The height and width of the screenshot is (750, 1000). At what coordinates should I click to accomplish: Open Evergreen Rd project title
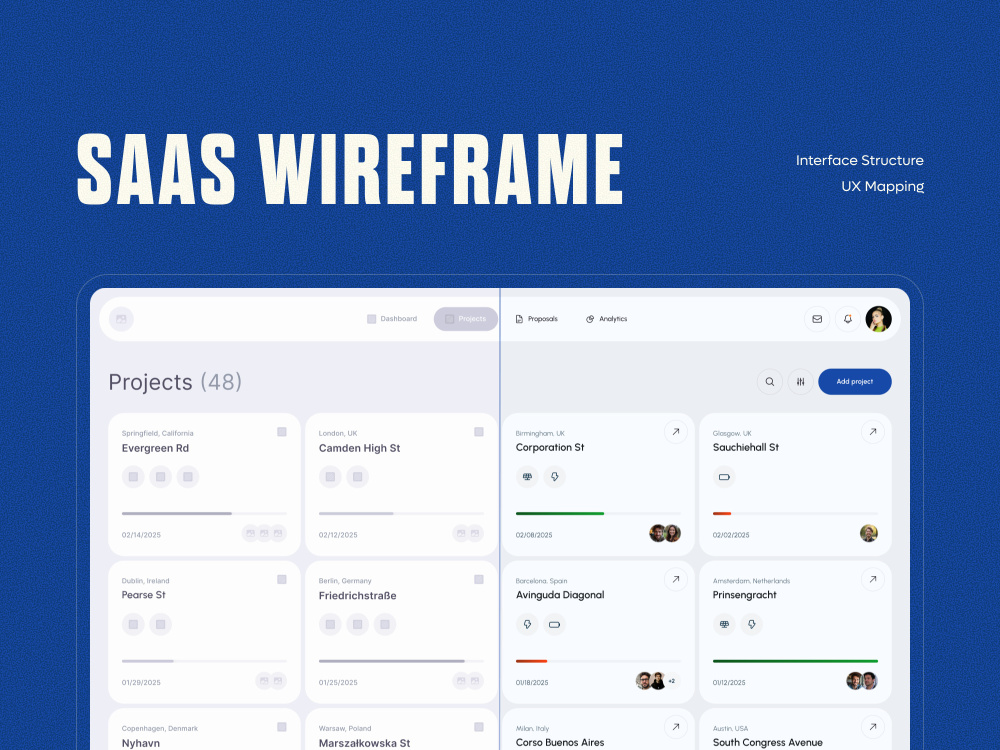click(156, 448)
